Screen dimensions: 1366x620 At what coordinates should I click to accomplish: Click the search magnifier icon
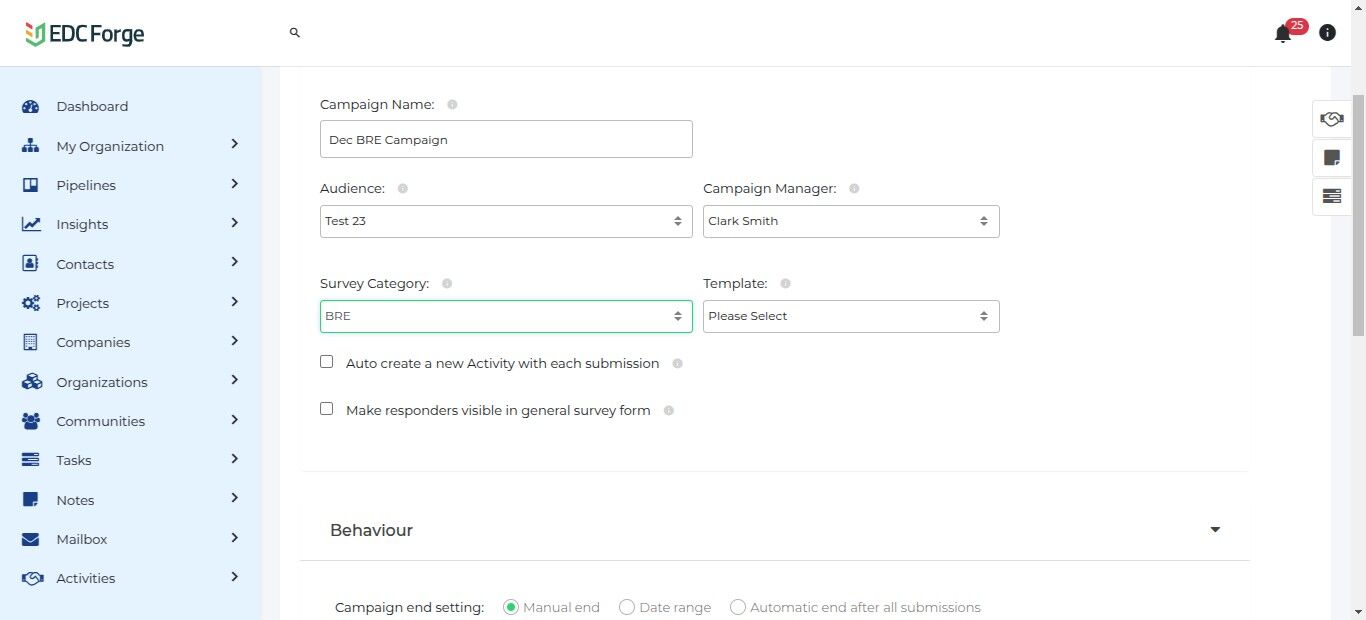295,33
